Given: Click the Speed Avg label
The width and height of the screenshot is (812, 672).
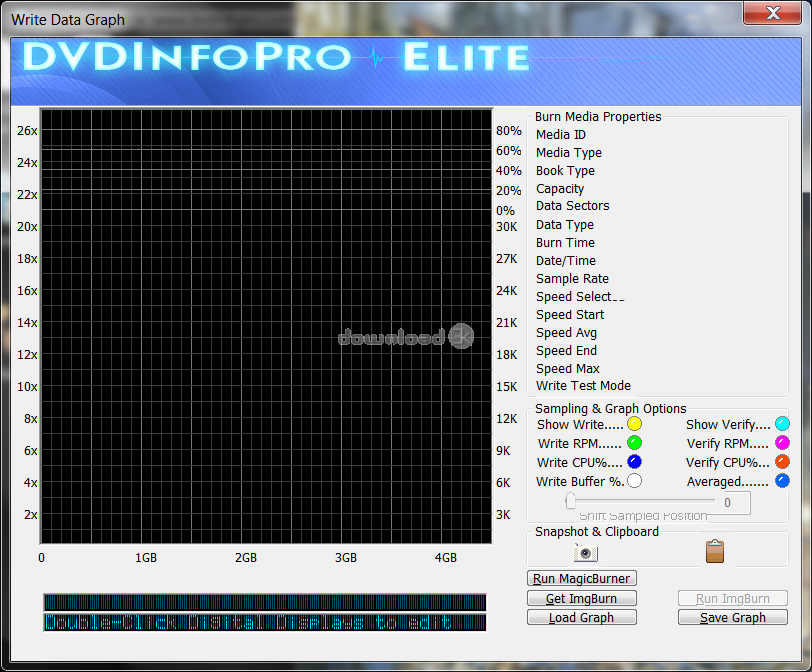Looking at the screenshot, I should (x=566, y=333).
